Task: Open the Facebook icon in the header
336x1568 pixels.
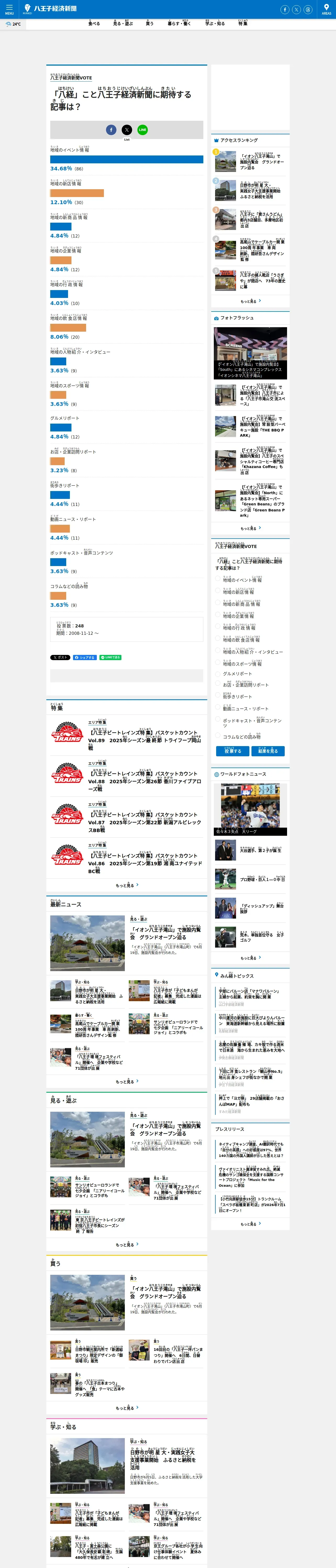Action: pos(285,9)
